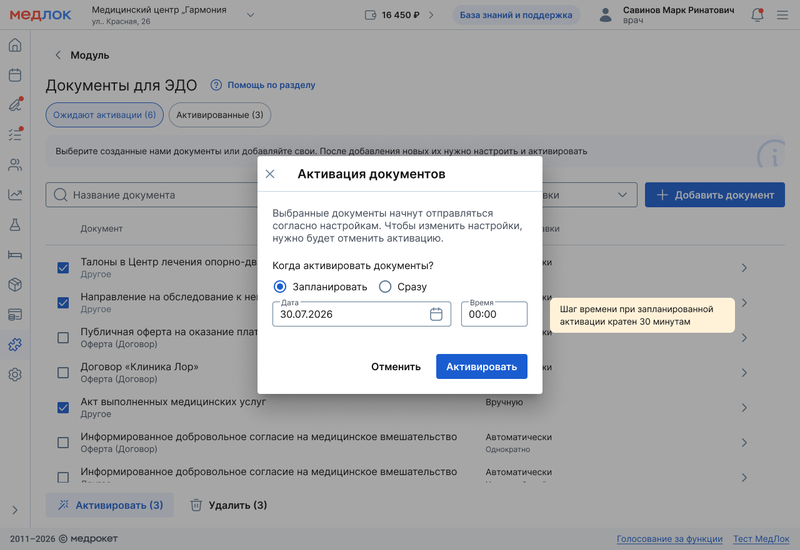
Task: Open the hamburger menu icon
Action: (782, 15)
